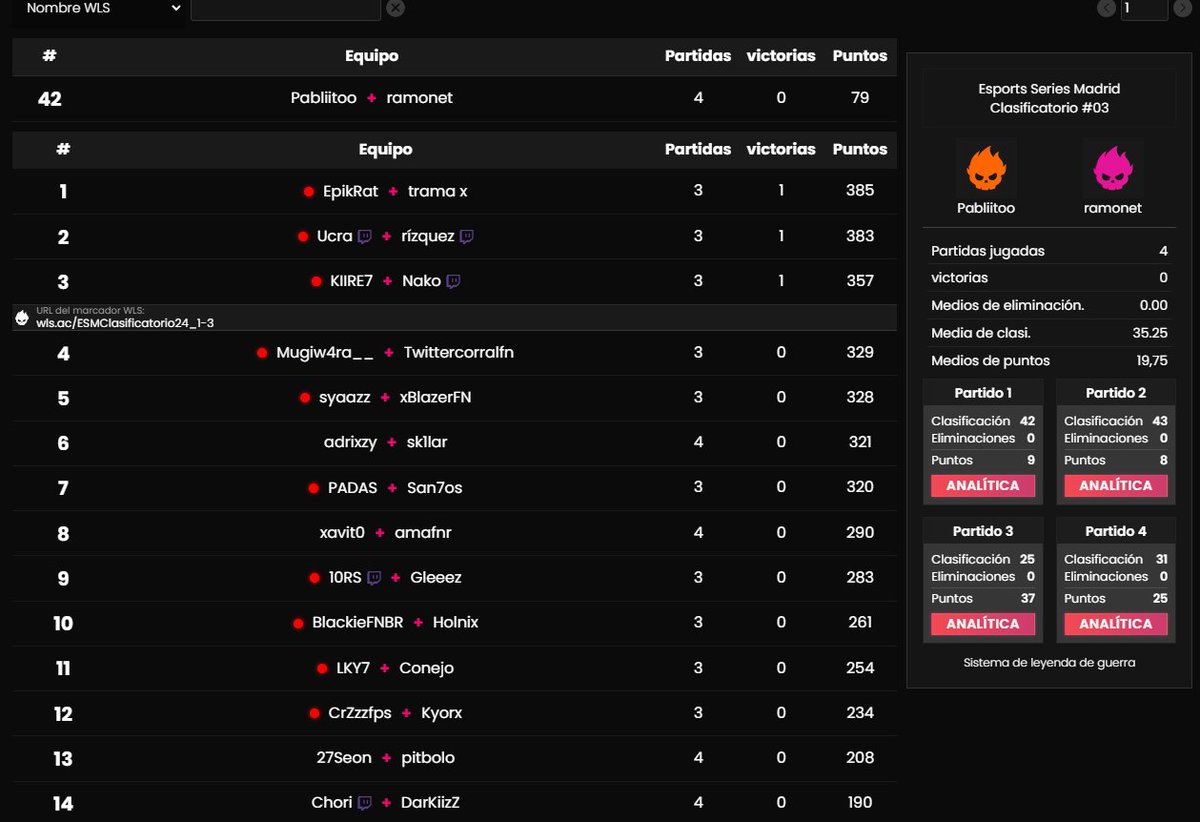Click the red live dot beside syaazz
Image resolution: width=1200 pixels, height=822 pixels.
(x=305, y=398)
